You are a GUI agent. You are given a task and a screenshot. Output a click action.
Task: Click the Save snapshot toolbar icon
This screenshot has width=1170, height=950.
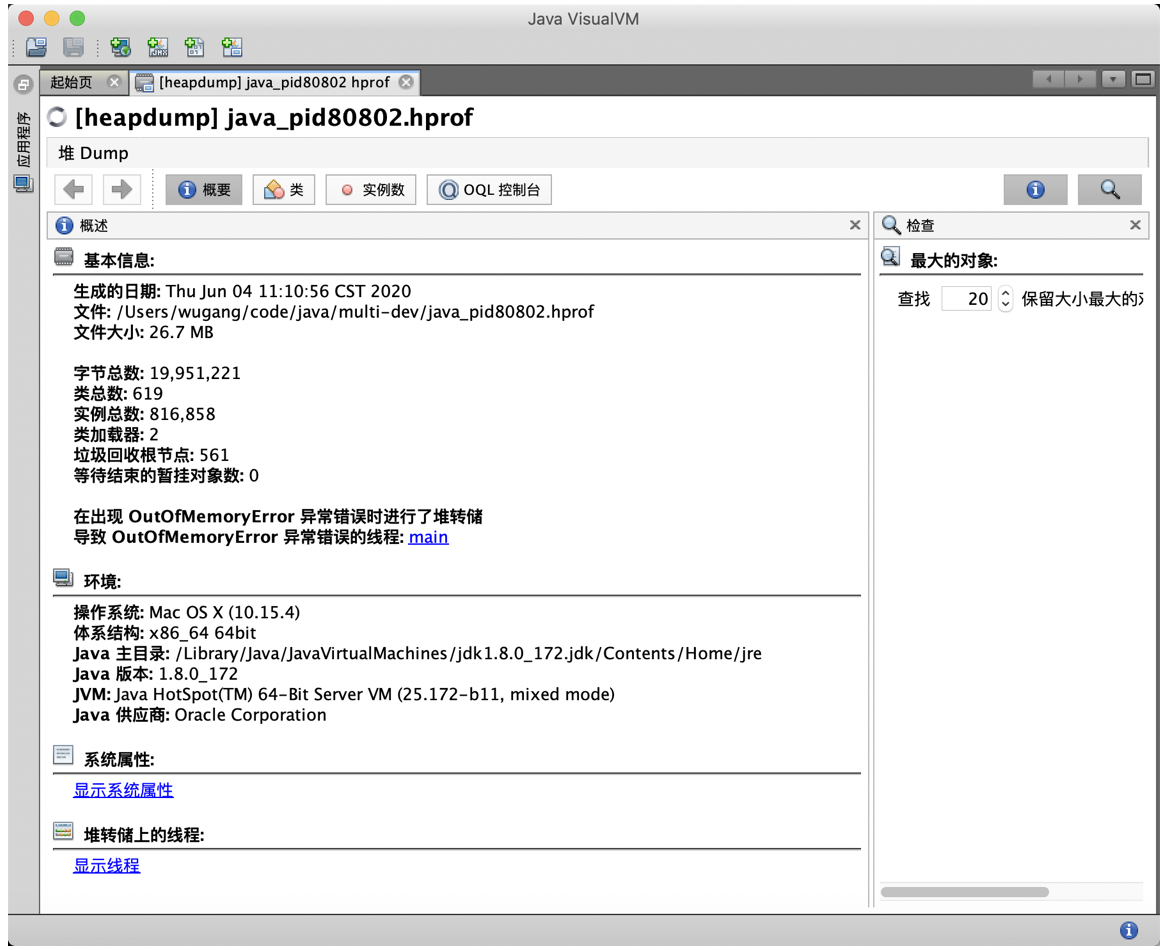pyautogui.click(x=73, y=47)
